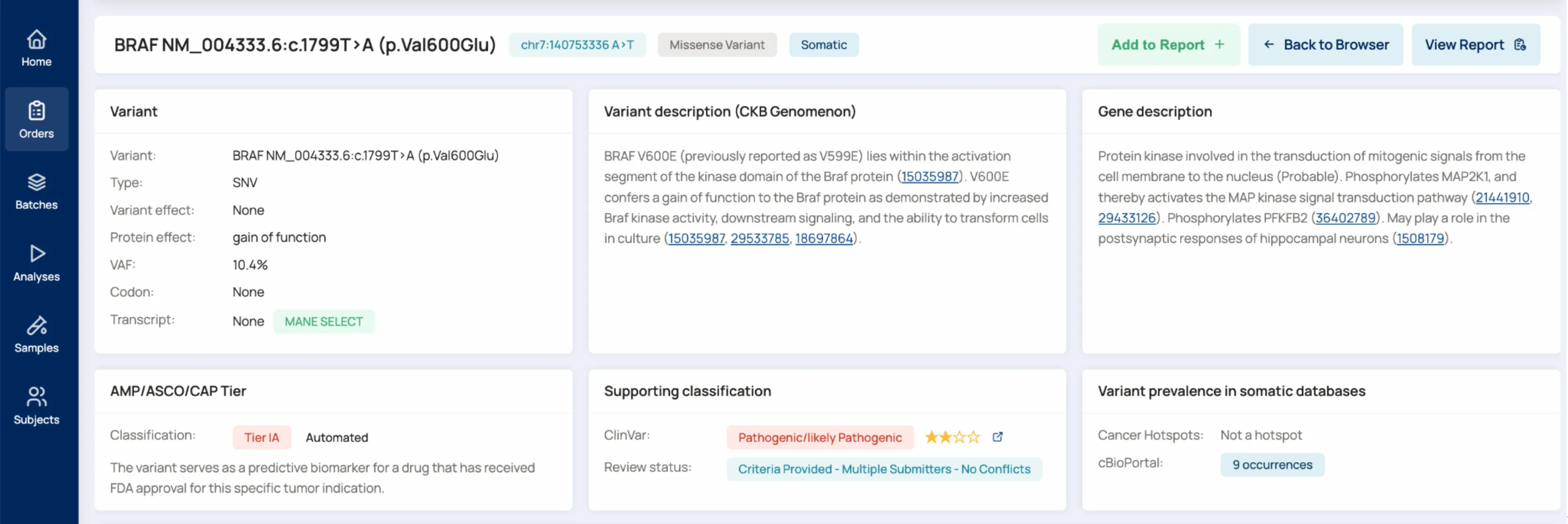Viewport: 1568px width, 524px height.
Task: Click the chr7:140753336 A>T position tag
Action: click(x=577, y=44)
